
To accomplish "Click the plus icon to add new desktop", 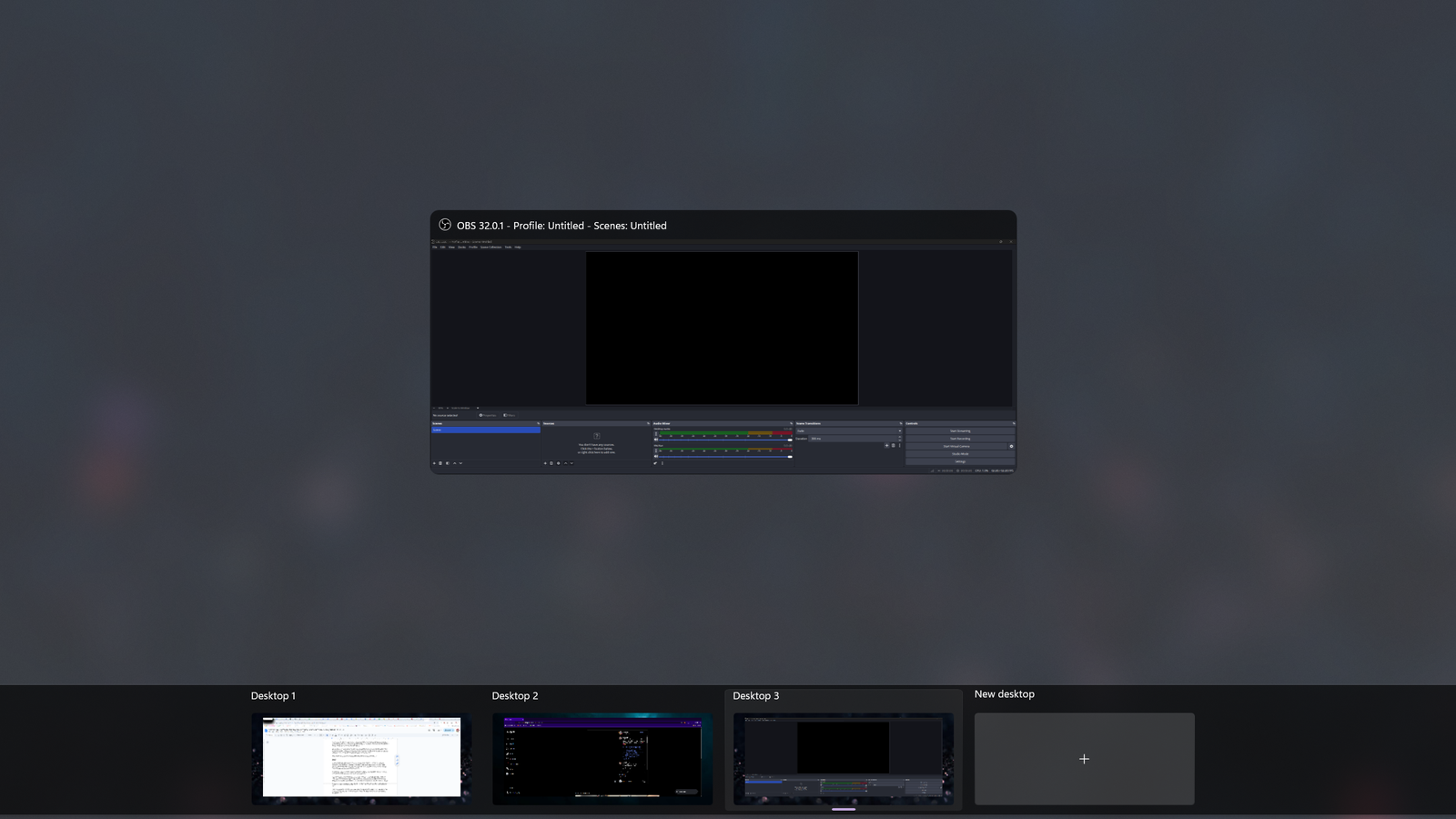I will coord(1084,759).
